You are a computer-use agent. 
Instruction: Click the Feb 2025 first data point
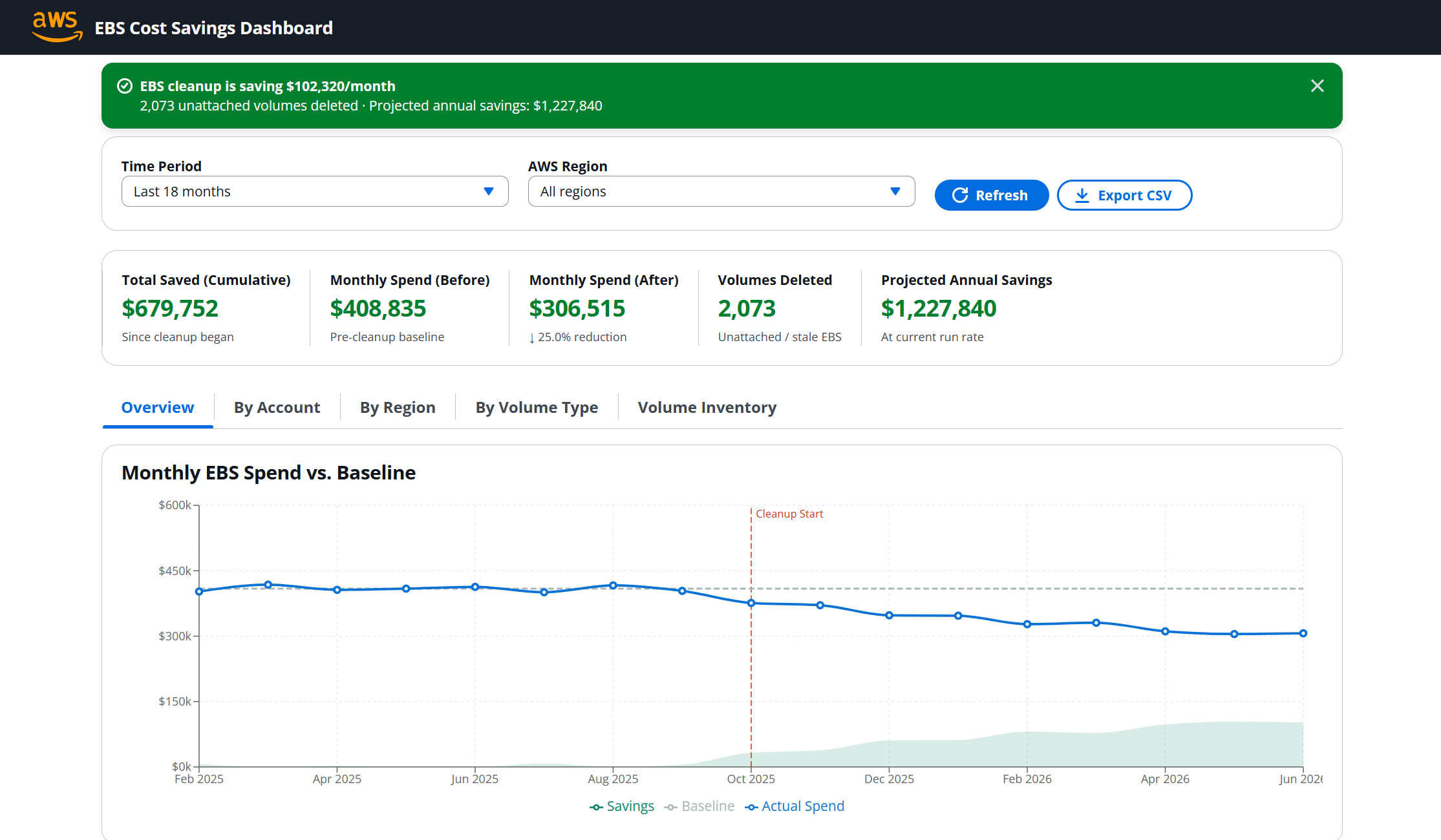click(199, 591)
